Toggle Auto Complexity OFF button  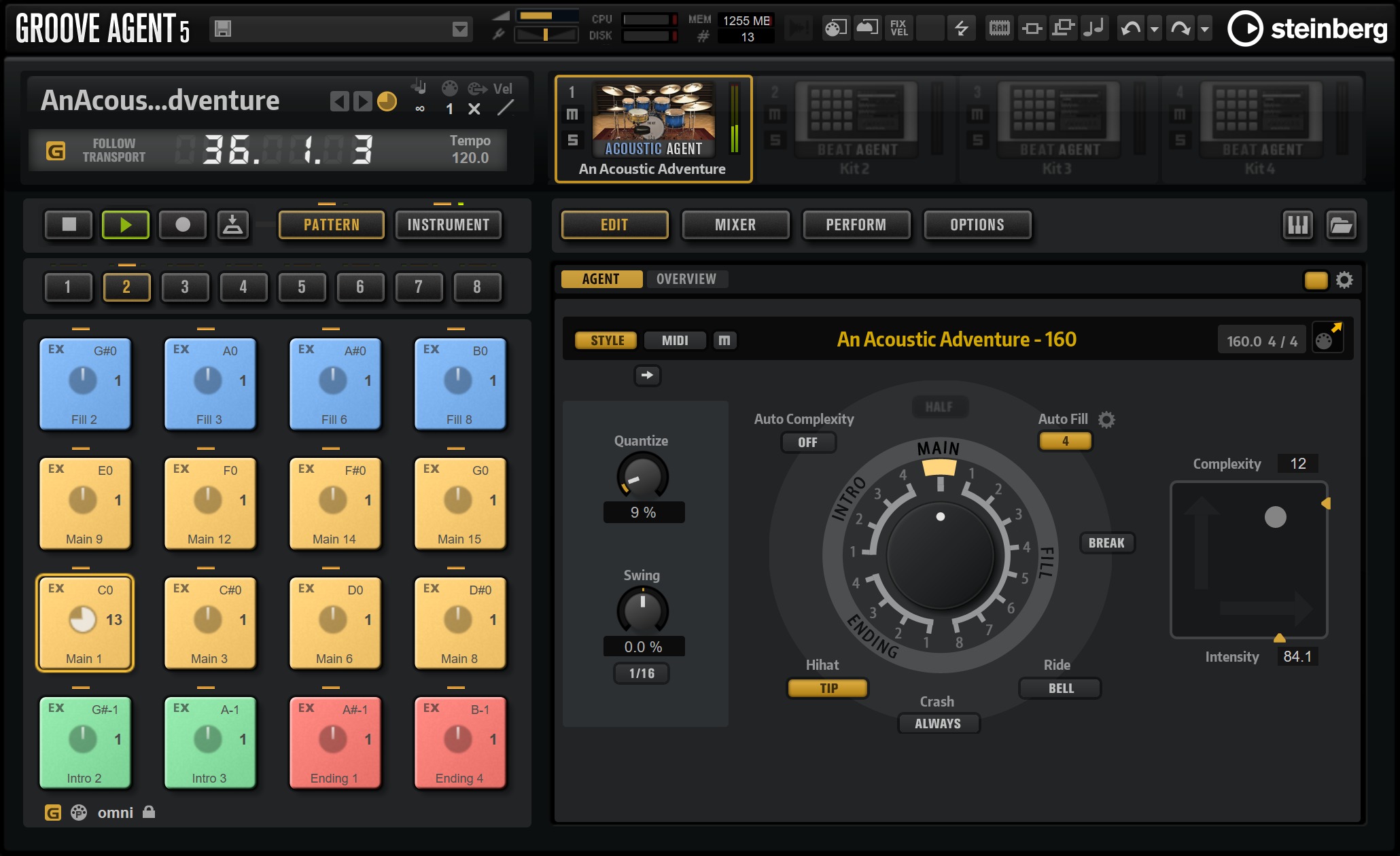tap(808, 442)
